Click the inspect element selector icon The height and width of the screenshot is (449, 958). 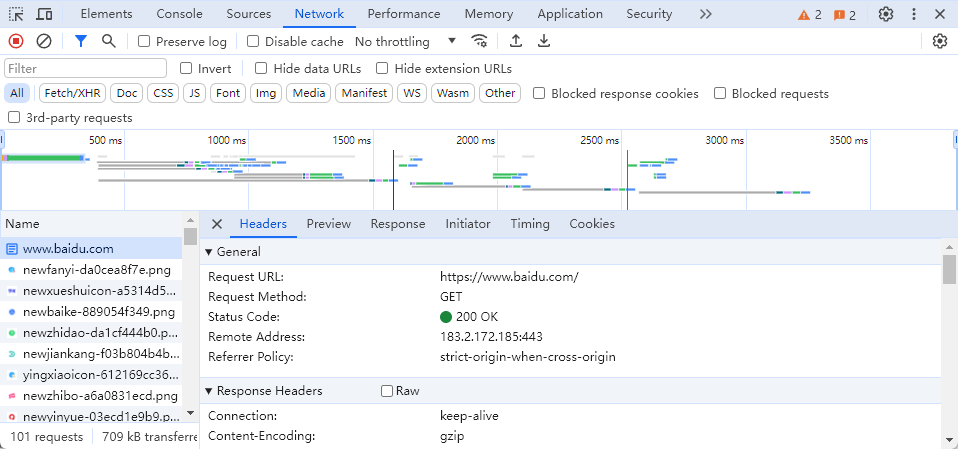click(x=16, y=14)
